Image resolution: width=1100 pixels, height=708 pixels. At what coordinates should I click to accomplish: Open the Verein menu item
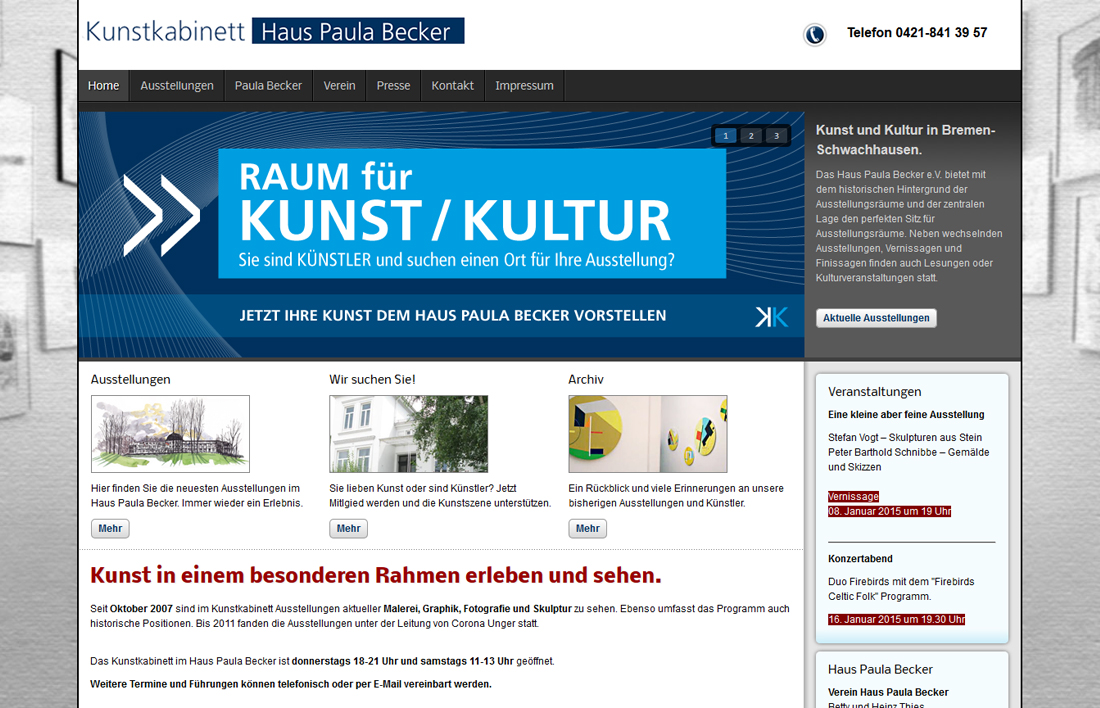(x=340, y=86)
